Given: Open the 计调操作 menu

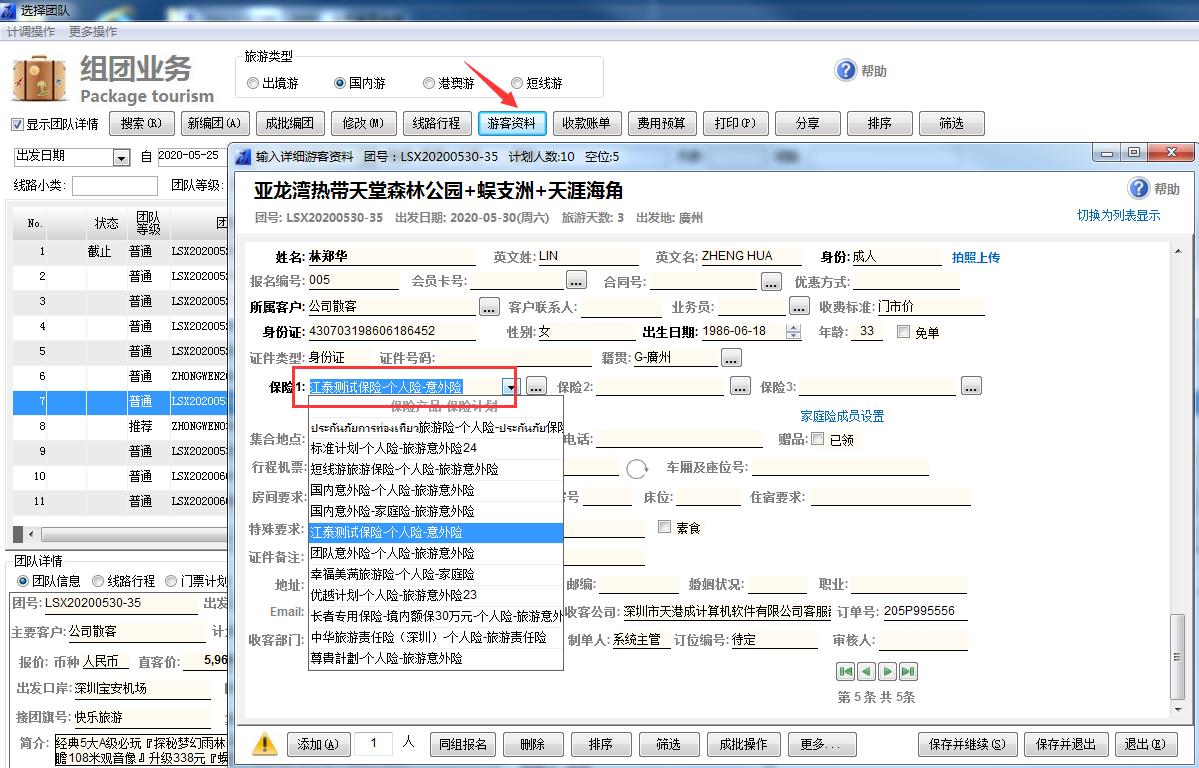Looking at the screenshot, I should pos(31,32).
